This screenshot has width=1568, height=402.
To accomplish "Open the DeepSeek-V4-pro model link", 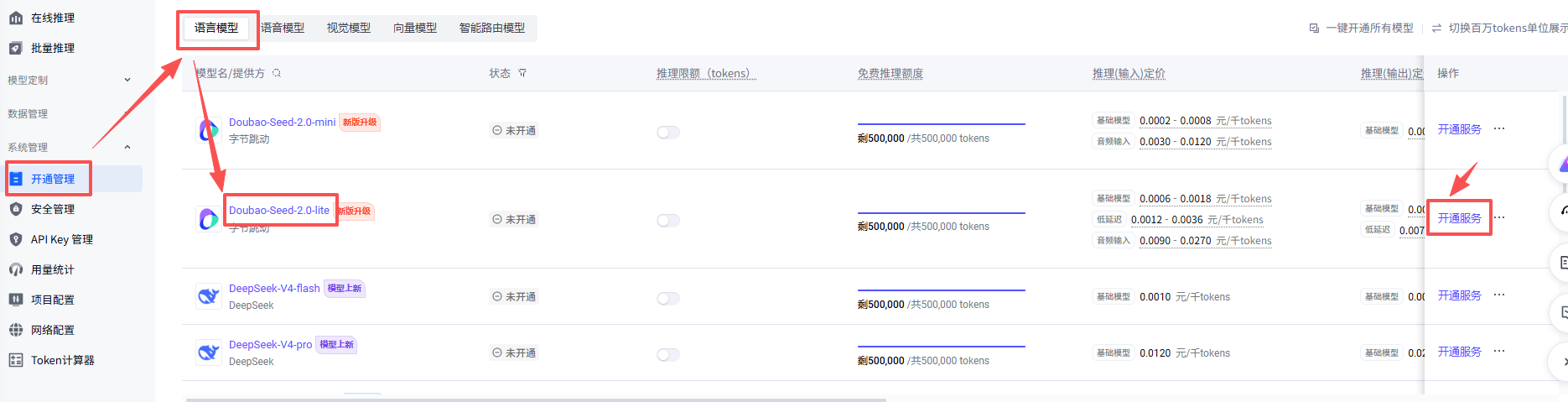I will tap(270, 344).
